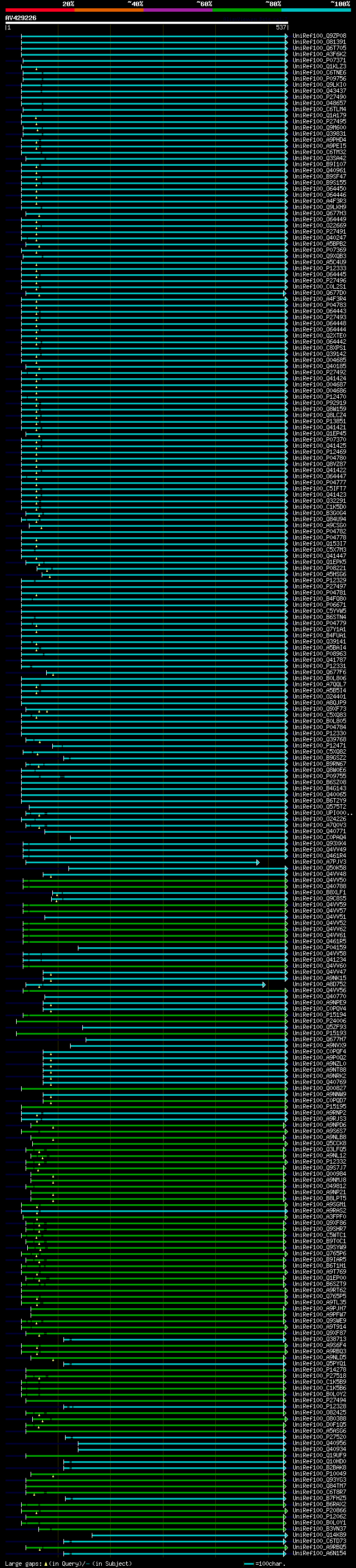Select hit UniRef100_B7FHZ5
Screen dimensions: 356x1568
[x=319, y=1498]
